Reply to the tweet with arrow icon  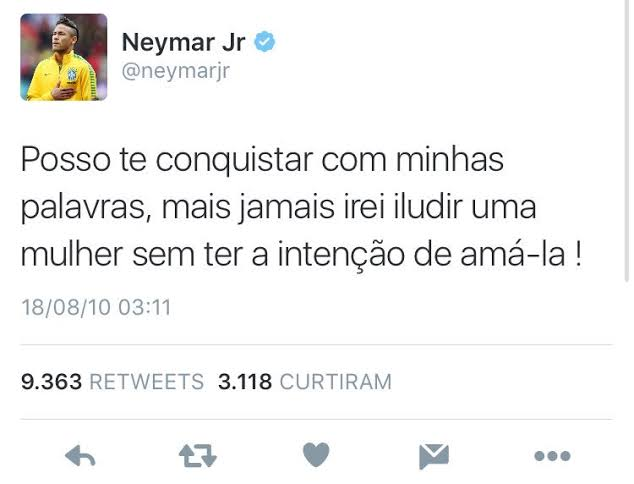coord(80,456)
